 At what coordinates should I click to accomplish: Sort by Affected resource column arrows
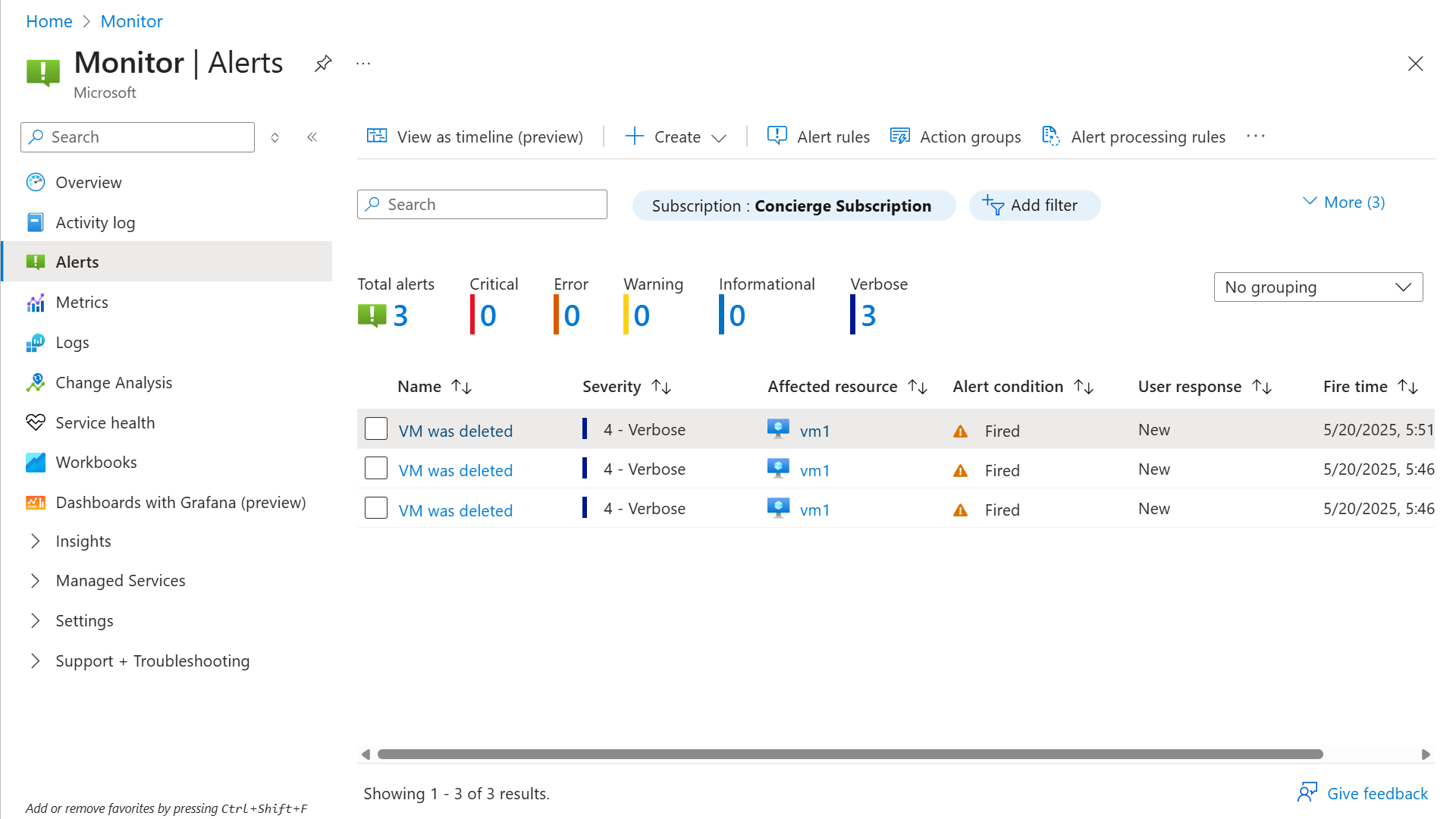click(x=918, y=387)
